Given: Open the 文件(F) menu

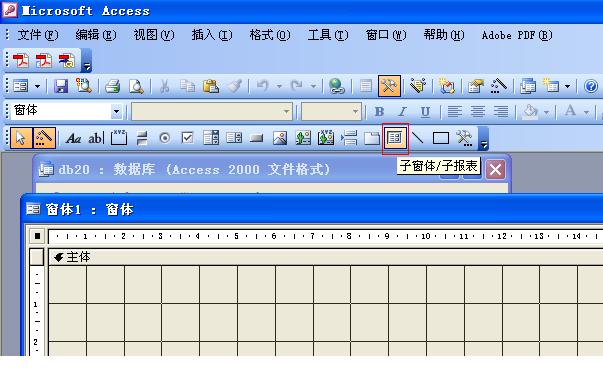Looking at the screenshot, I should click(x=38, y=35).
